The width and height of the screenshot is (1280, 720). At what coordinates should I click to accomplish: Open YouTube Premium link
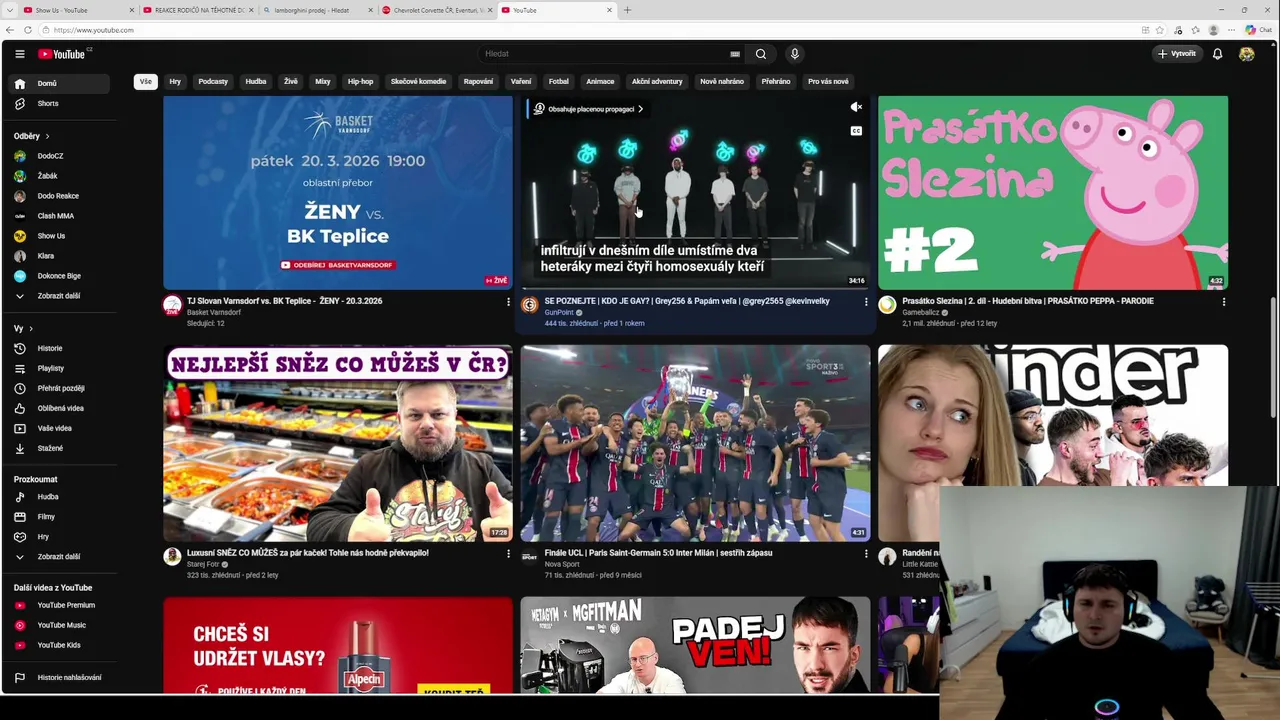pyautogui.click(x=60, y=605)
